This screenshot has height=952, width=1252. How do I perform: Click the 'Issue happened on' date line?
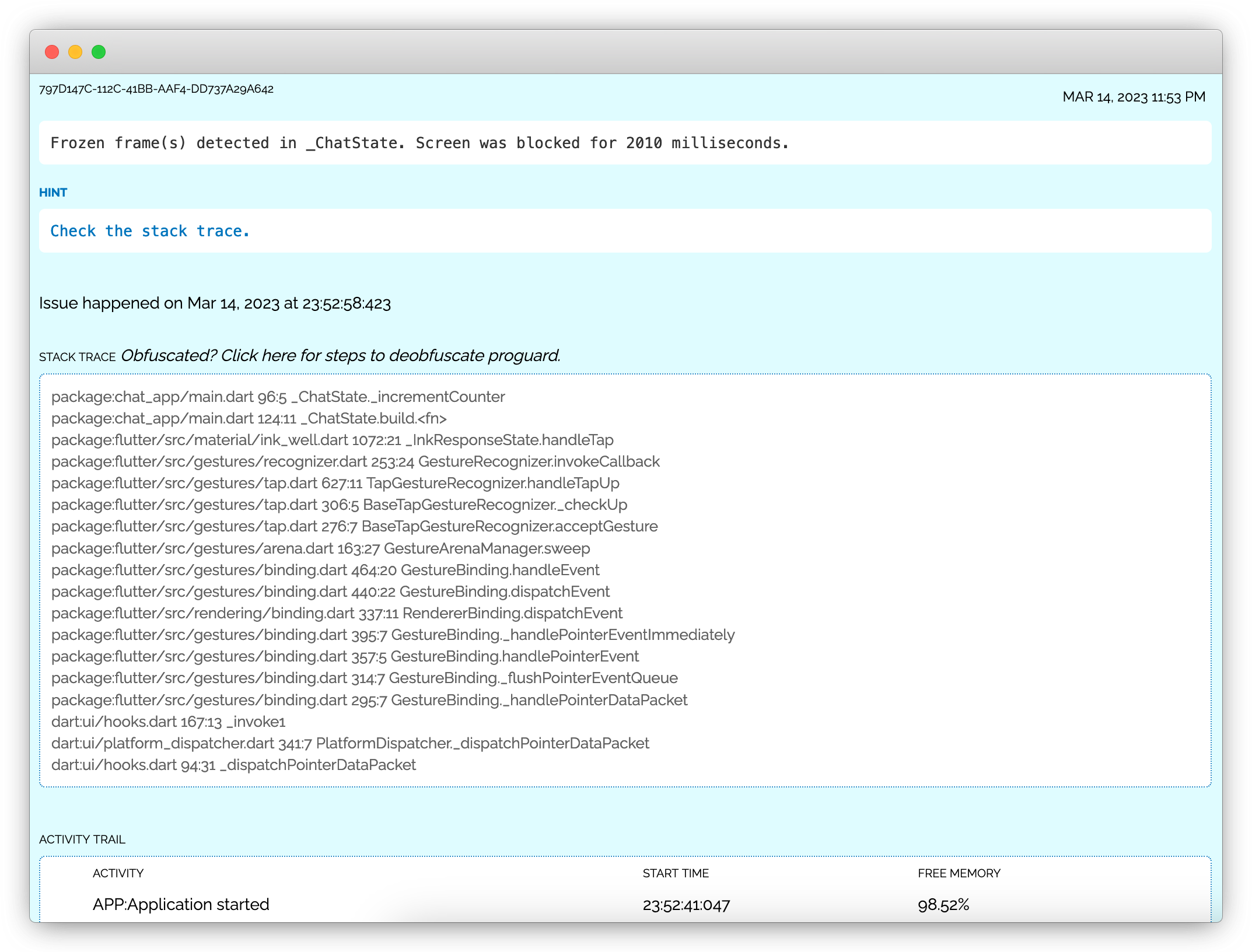[215, 303]
